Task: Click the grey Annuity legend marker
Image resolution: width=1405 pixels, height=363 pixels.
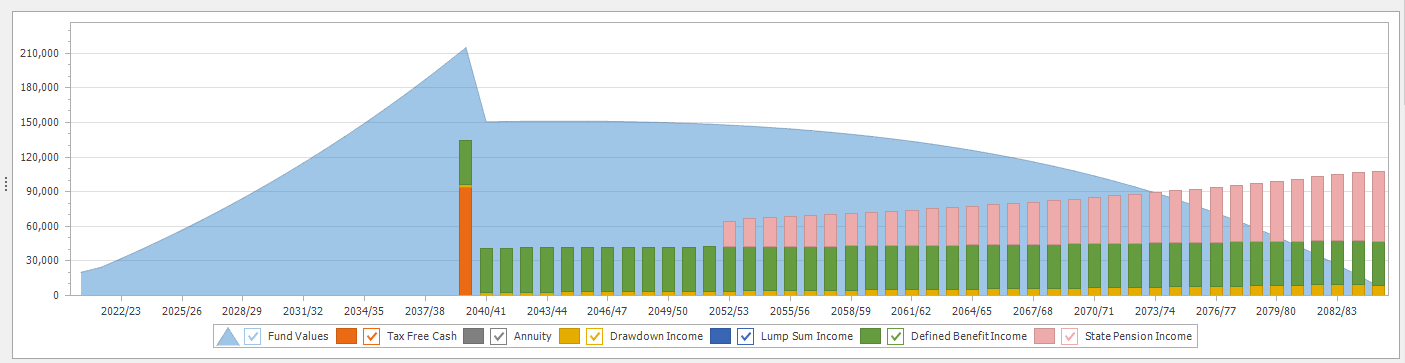Action: [474, 336]
